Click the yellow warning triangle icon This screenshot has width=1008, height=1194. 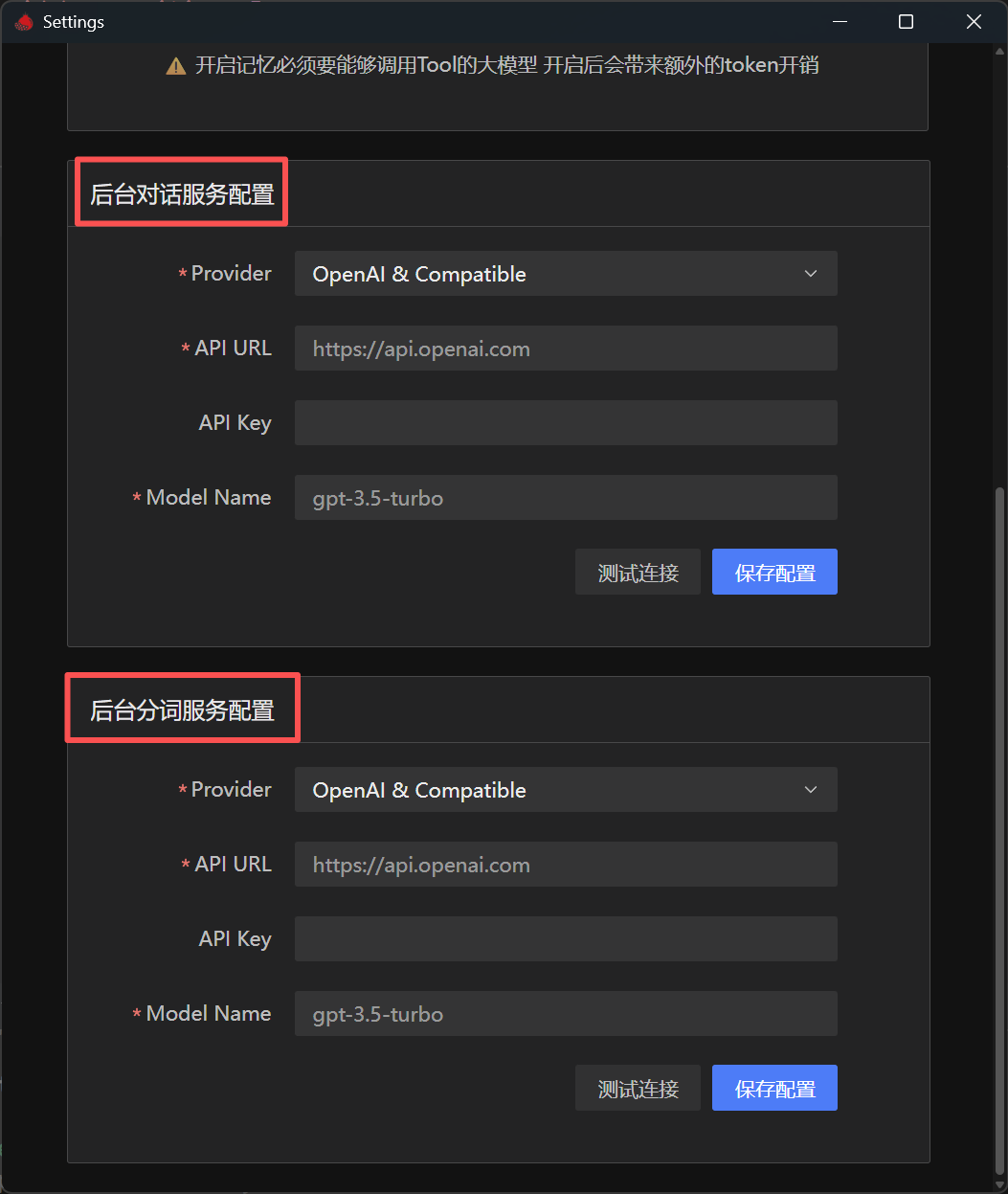[x=176, y=66]
